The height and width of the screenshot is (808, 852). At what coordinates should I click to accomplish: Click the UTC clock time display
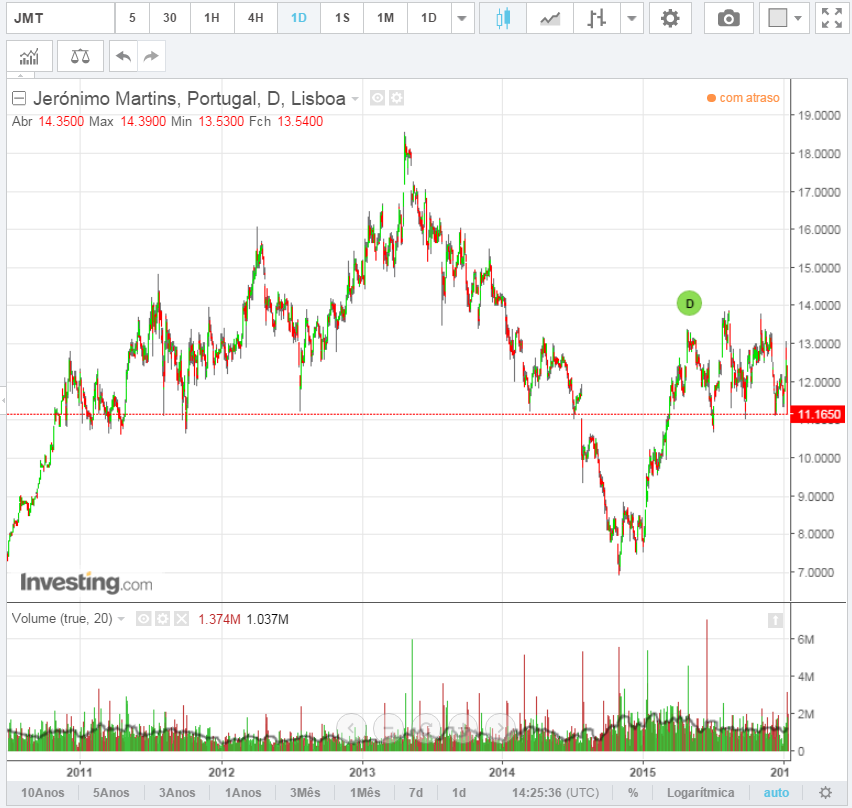coord(555,793)
